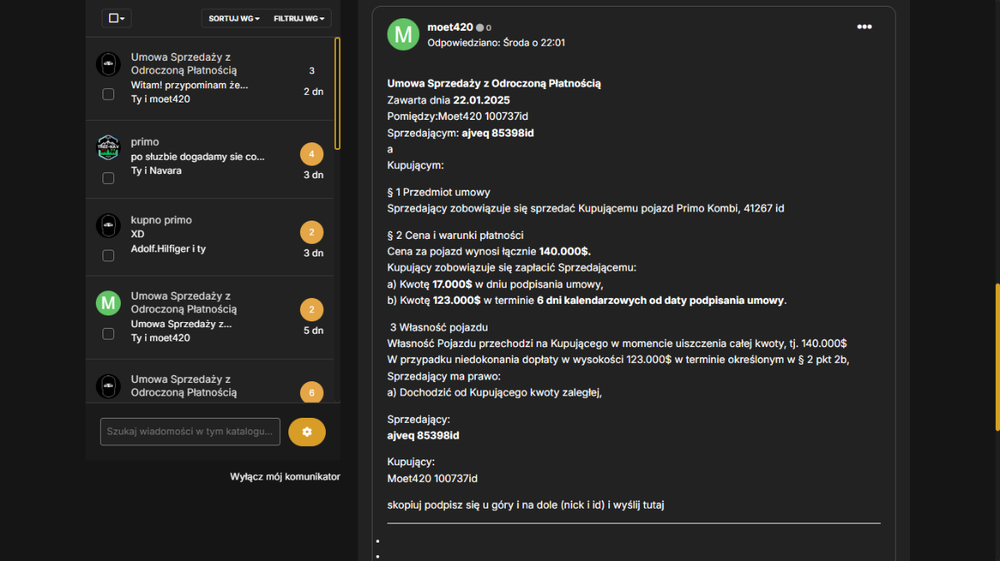This screenshot has width=1000, height=561.
Task: Click the orange 4 unread badge on primo
Action: [312, 154]
